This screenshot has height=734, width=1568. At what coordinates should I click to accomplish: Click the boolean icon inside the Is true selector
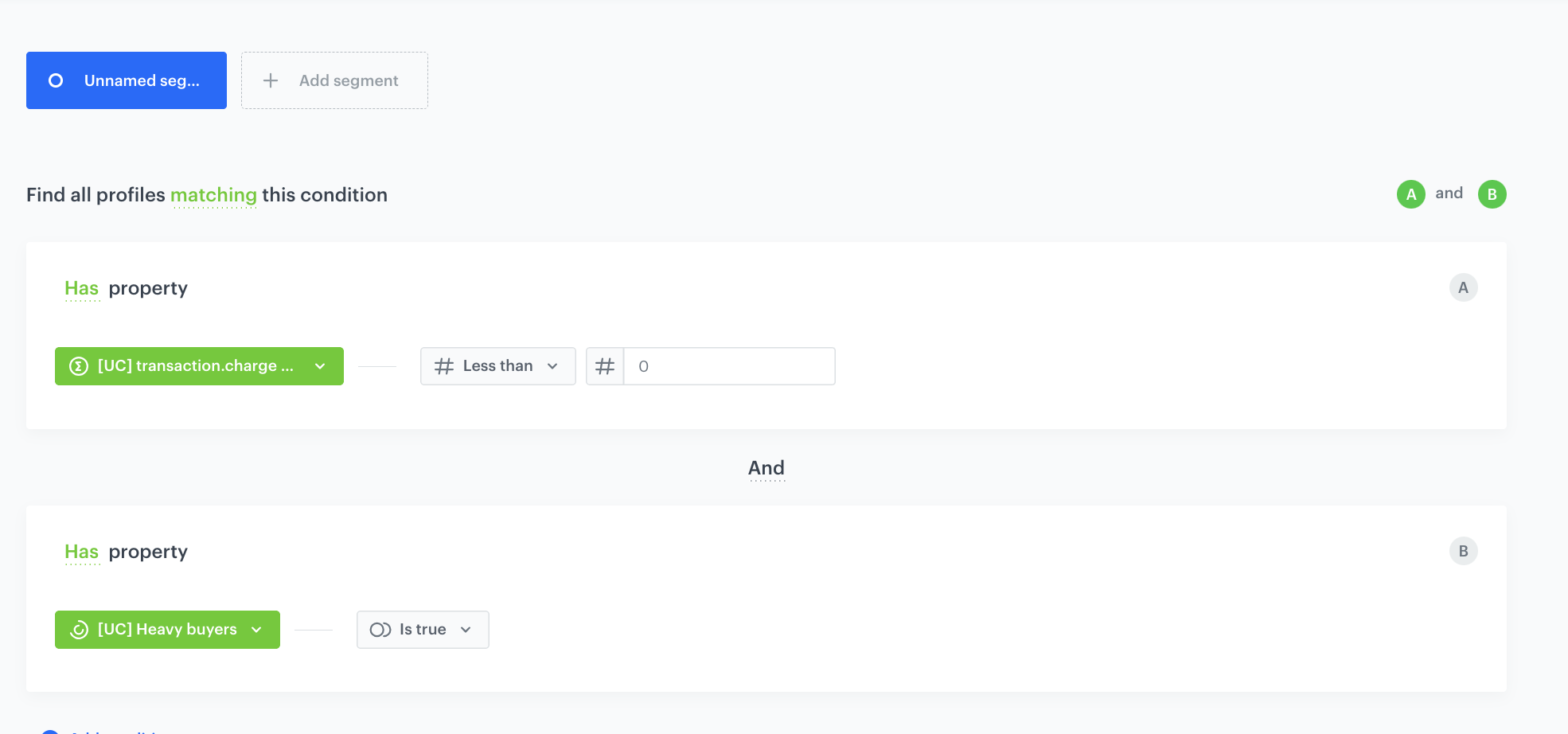coord(380,629)
